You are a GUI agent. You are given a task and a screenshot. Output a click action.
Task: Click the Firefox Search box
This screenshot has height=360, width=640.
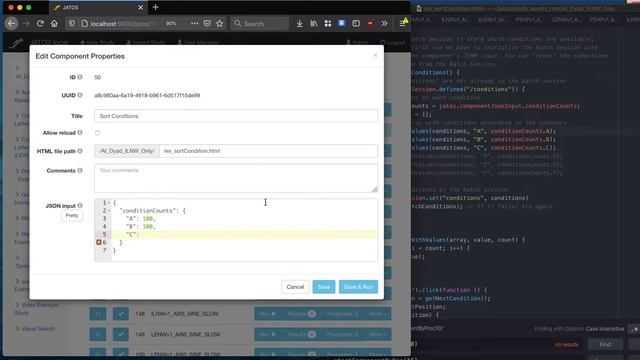[x=260, y=24]
